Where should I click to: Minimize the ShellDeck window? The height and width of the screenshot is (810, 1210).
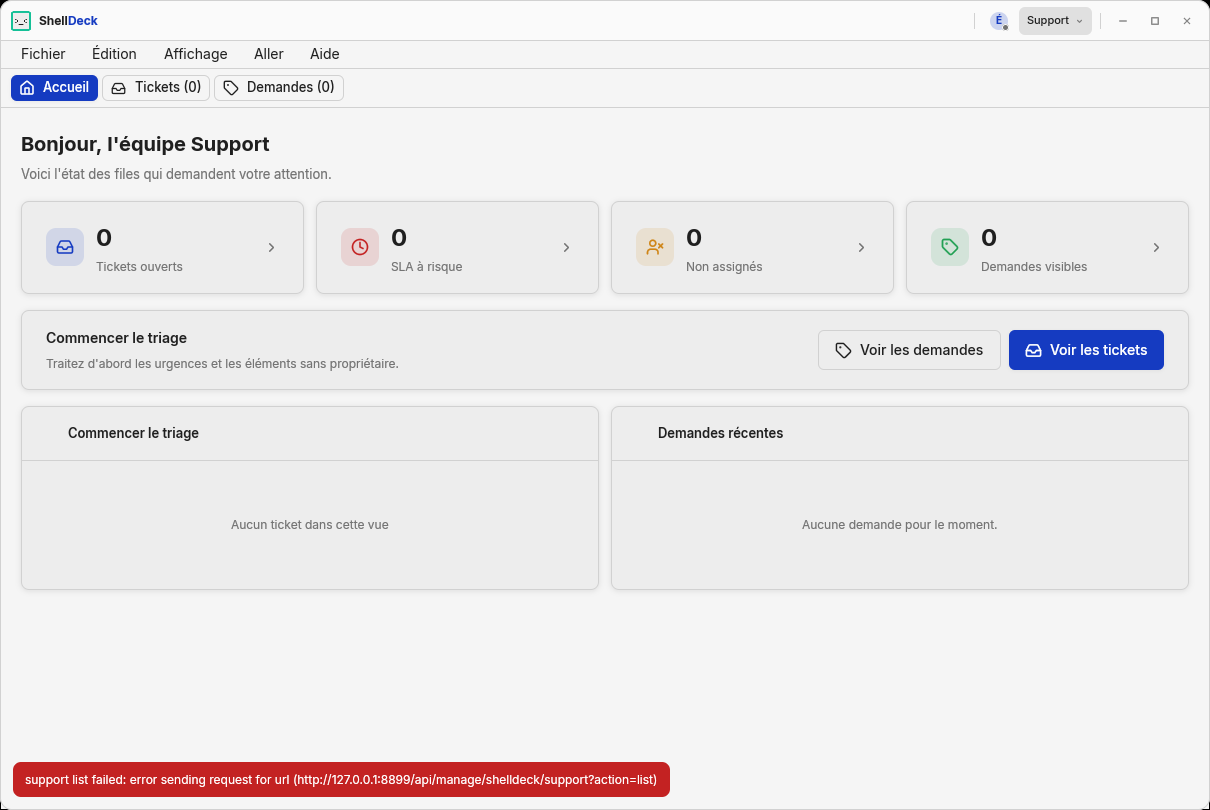[x=1123, y=21]
